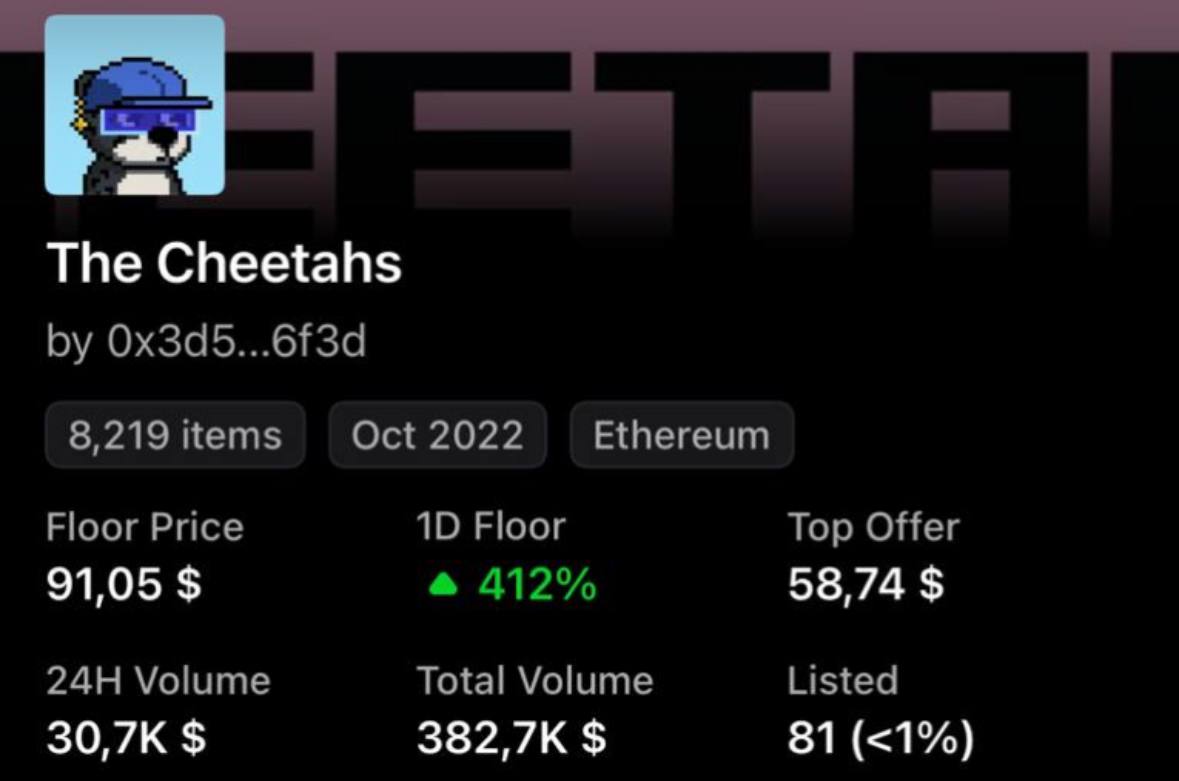Image resolution: width=1179 pixels, height=781 pixels.
Task: Click the 24H Volume label
Action: (x=159, y=681)
